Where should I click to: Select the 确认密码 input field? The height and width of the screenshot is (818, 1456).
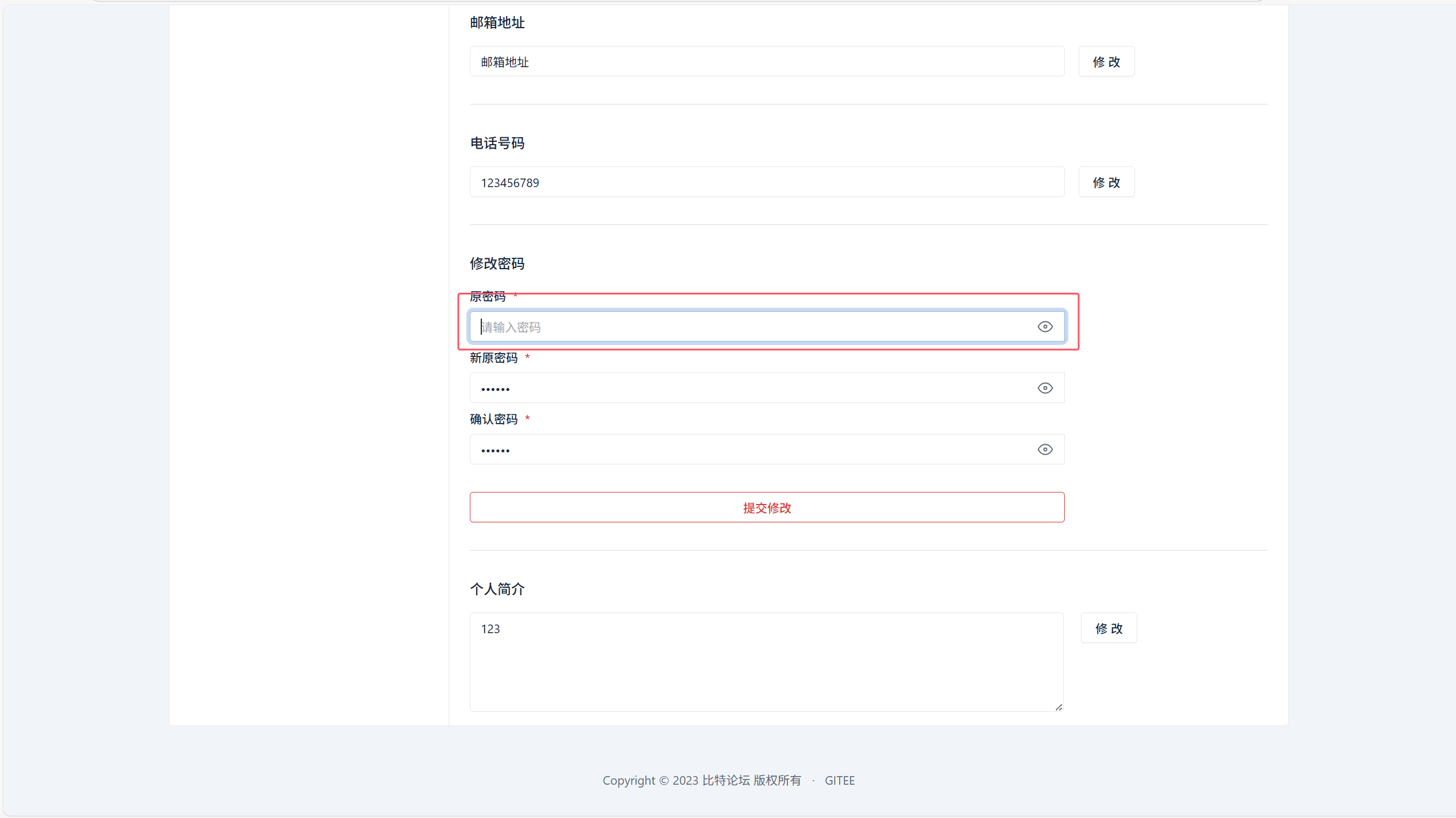pos(747,450)
